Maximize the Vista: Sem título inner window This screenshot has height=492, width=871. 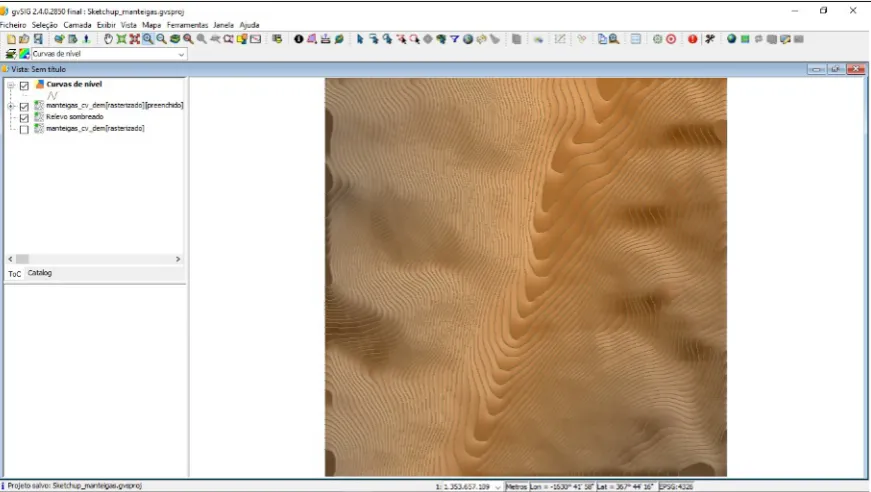[835, 69]
